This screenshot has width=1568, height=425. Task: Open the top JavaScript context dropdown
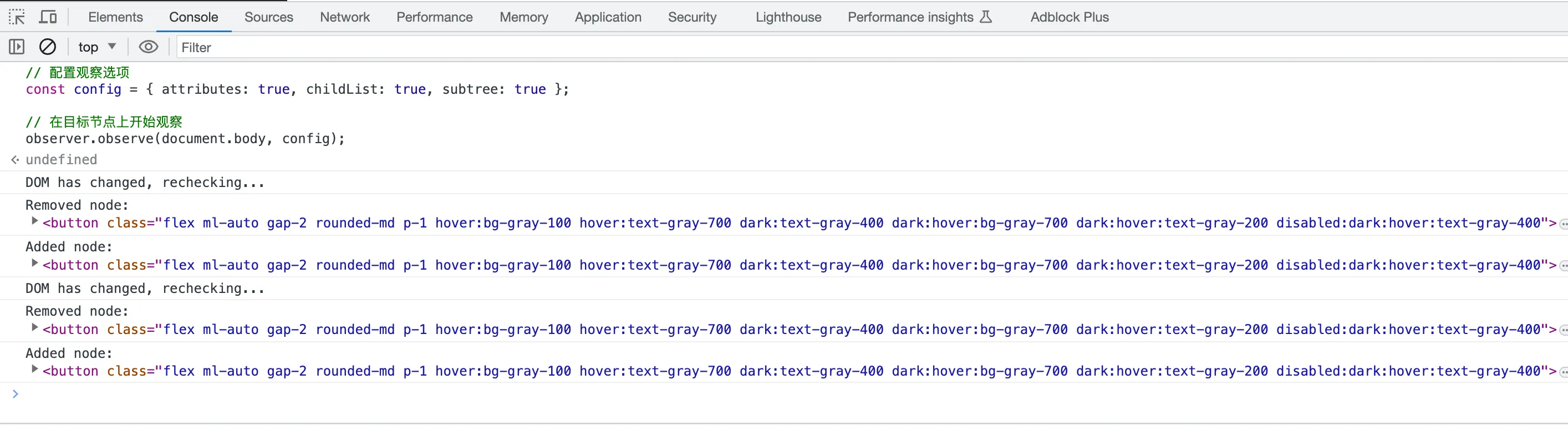click(97, 47)
